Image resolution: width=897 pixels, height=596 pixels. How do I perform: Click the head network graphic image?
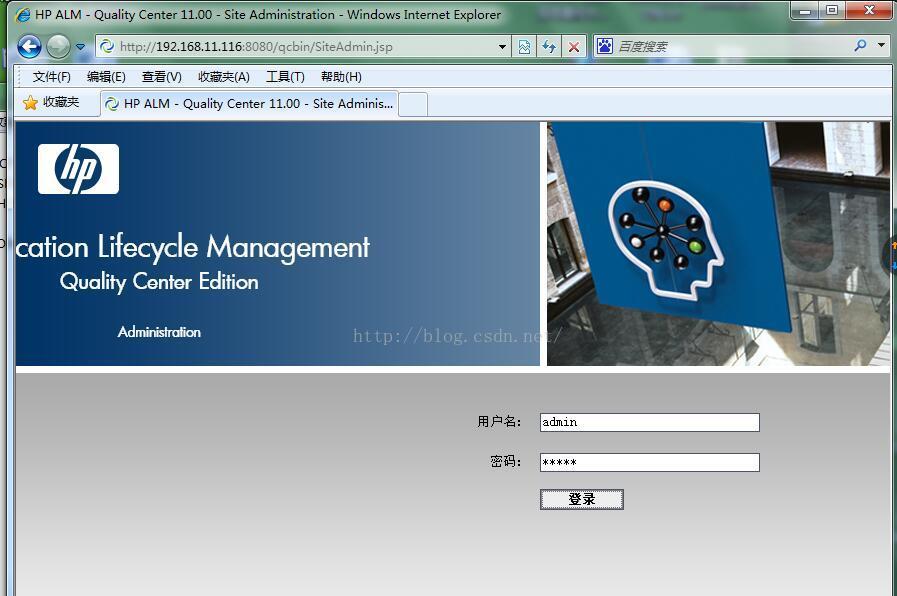[x=666, y=239]
